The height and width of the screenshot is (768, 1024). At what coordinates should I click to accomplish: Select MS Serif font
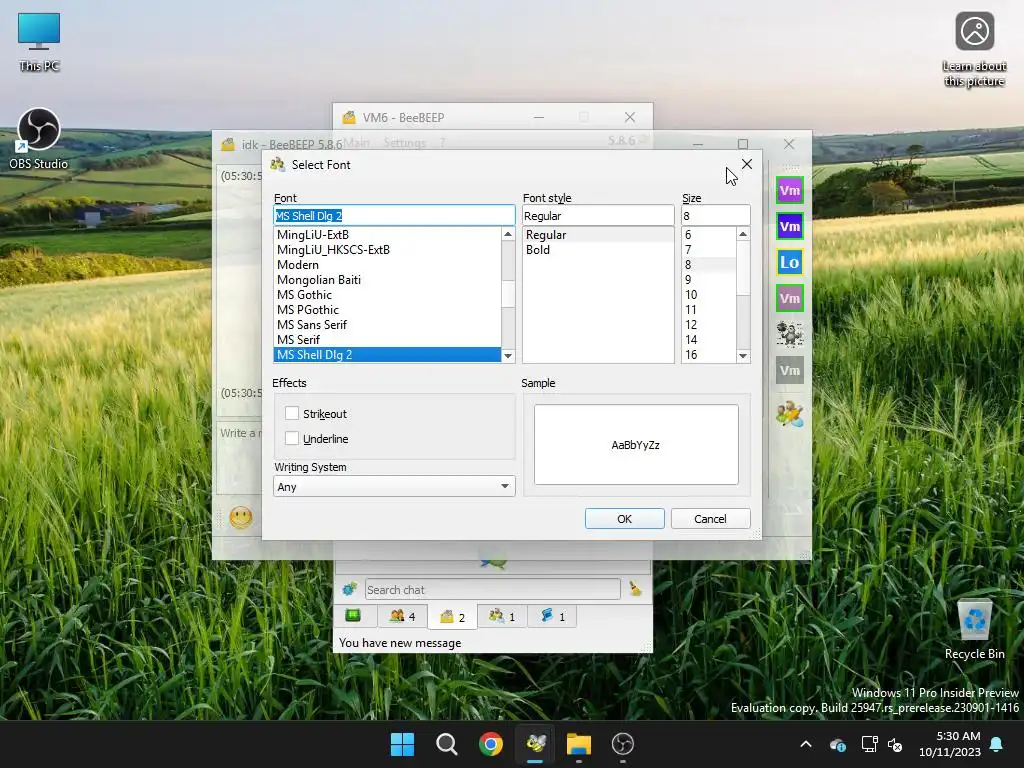pyautogui.click(x=387, y=340)
